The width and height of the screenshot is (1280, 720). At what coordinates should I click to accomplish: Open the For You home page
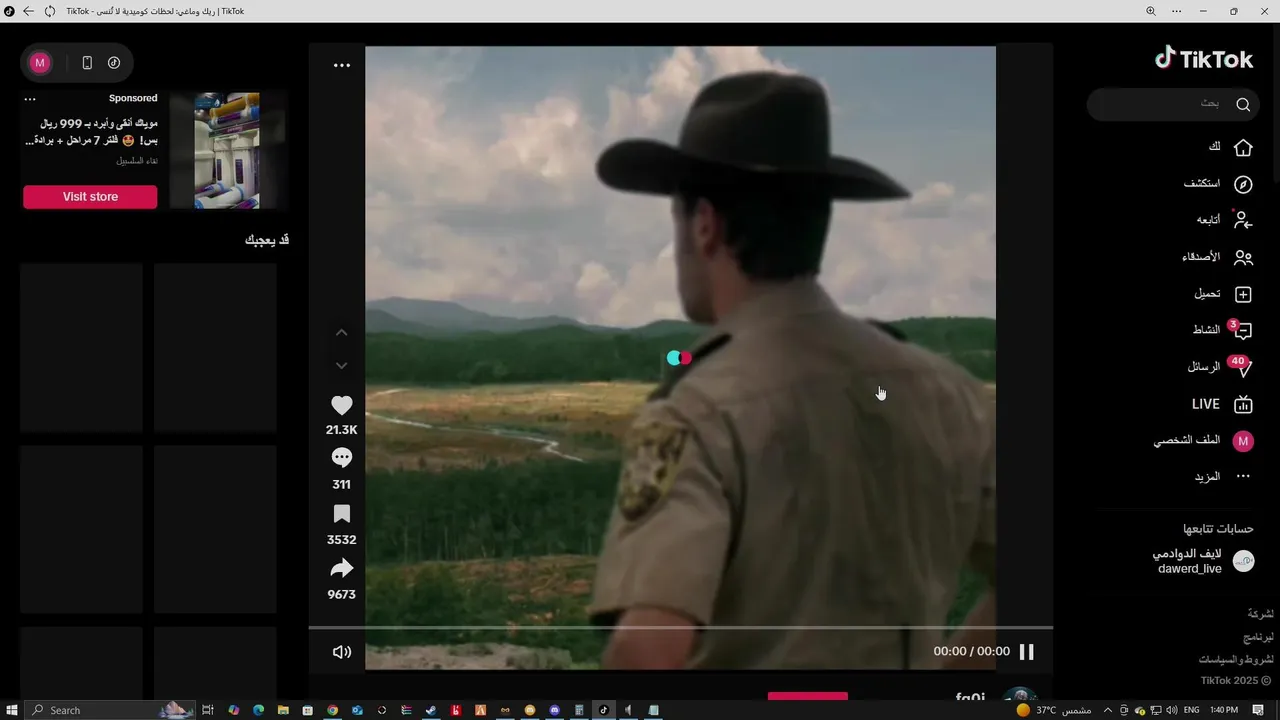click(1230, 147)
